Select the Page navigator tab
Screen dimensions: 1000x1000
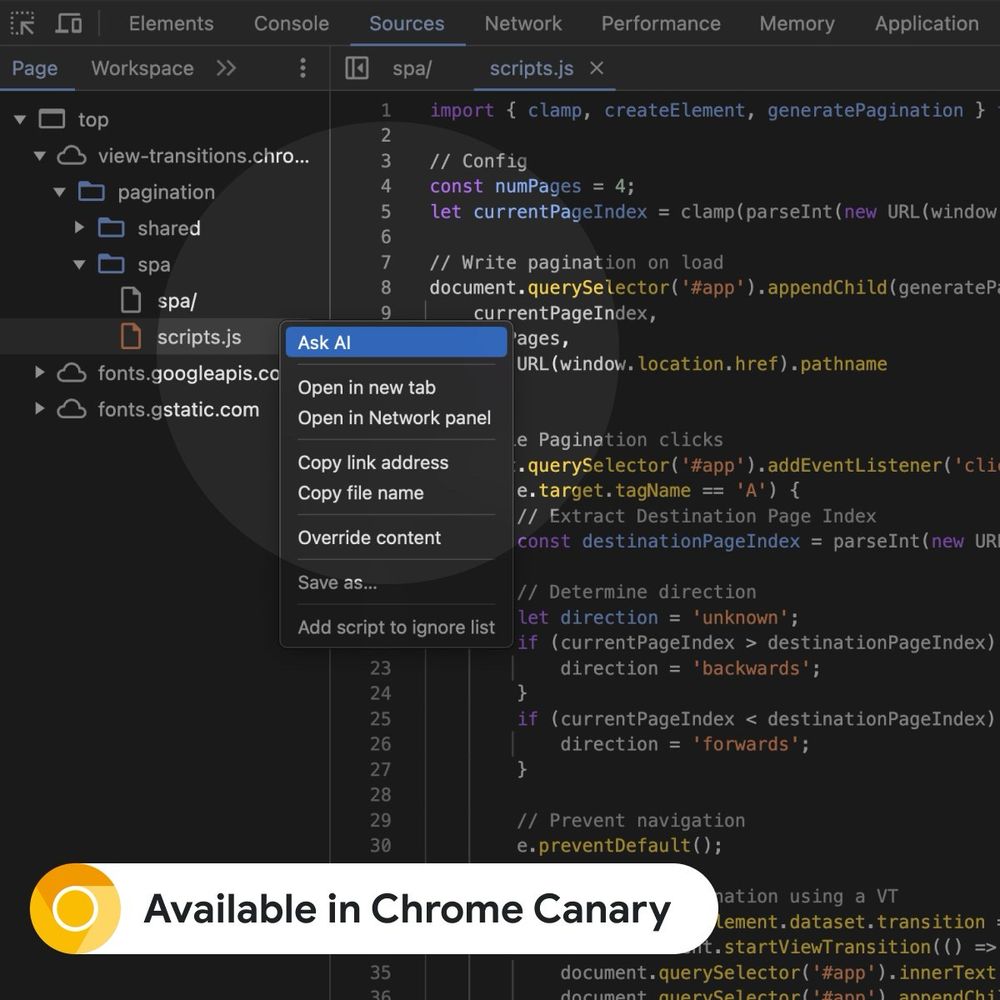[35, 68]
